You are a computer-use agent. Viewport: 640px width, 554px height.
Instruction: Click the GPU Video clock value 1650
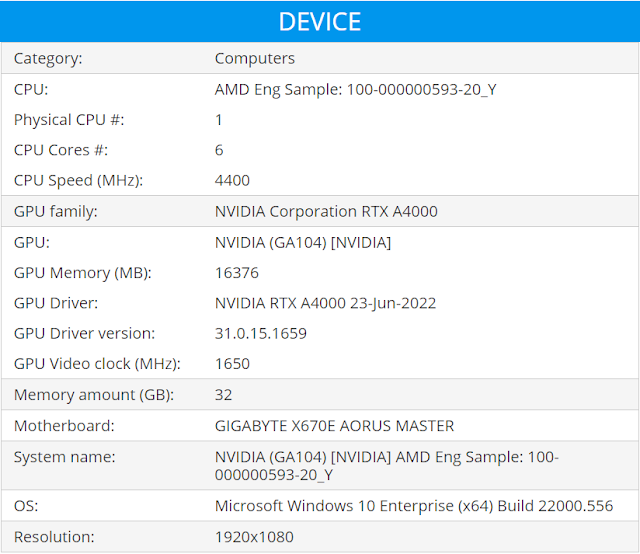coord(232,364)
